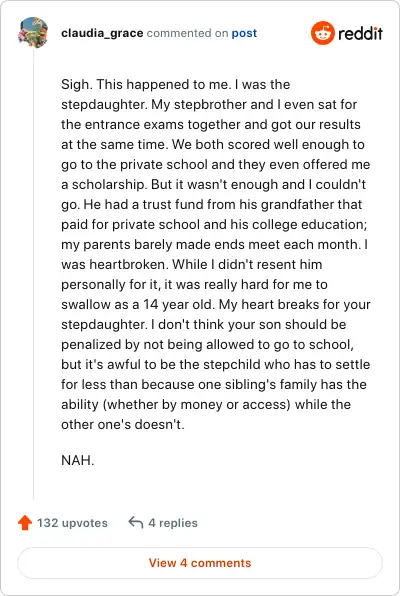Image resolution: width=400 pixels, height=596 pixels.
Task: Open the claudia_grace username link
Action: coord(102,33)
